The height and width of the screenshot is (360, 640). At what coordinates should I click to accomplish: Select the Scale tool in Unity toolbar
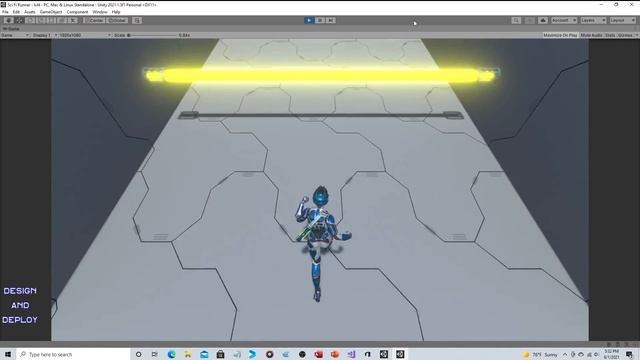[40, 20]
